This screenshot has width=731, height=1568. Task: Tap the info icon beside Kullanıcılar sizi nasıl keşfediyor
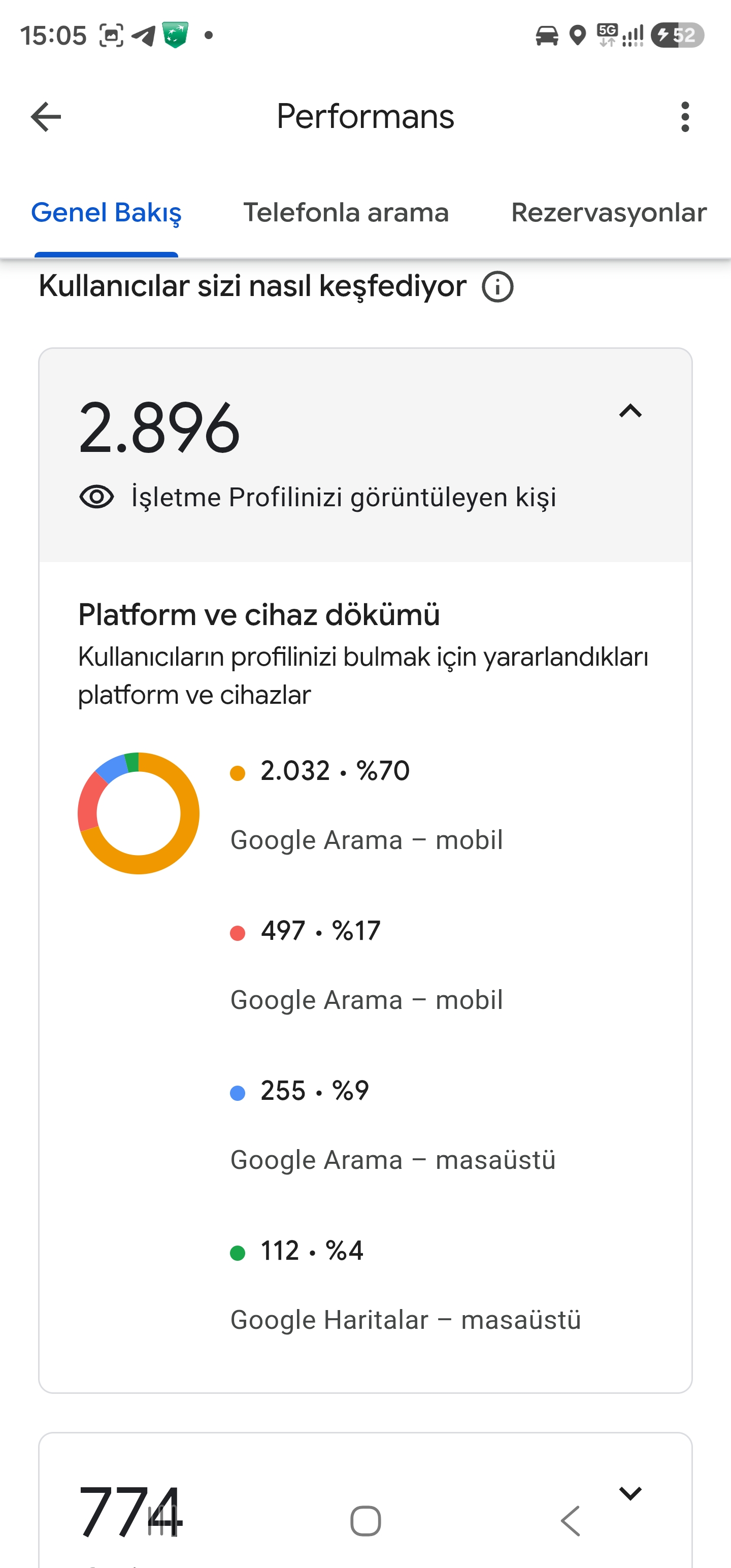point(497,287)
